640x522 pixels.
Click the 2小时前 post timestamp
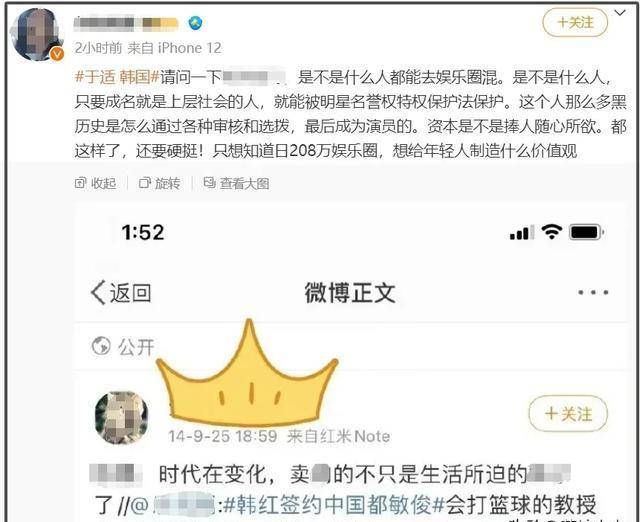click(x=98, y=48)
